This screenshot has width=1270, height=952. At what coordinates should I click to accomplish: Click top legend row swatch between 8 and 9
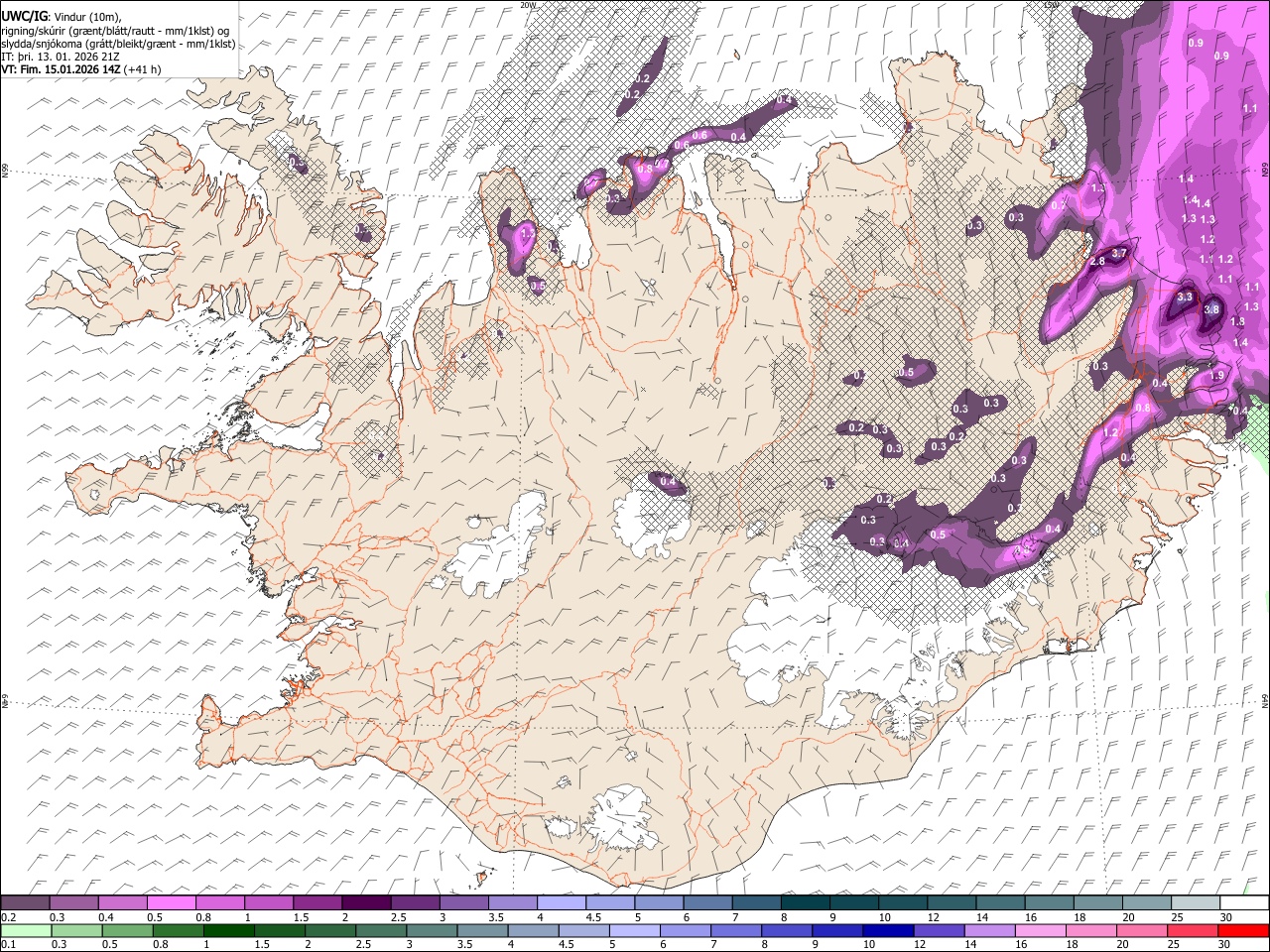[x=805, y=902]
